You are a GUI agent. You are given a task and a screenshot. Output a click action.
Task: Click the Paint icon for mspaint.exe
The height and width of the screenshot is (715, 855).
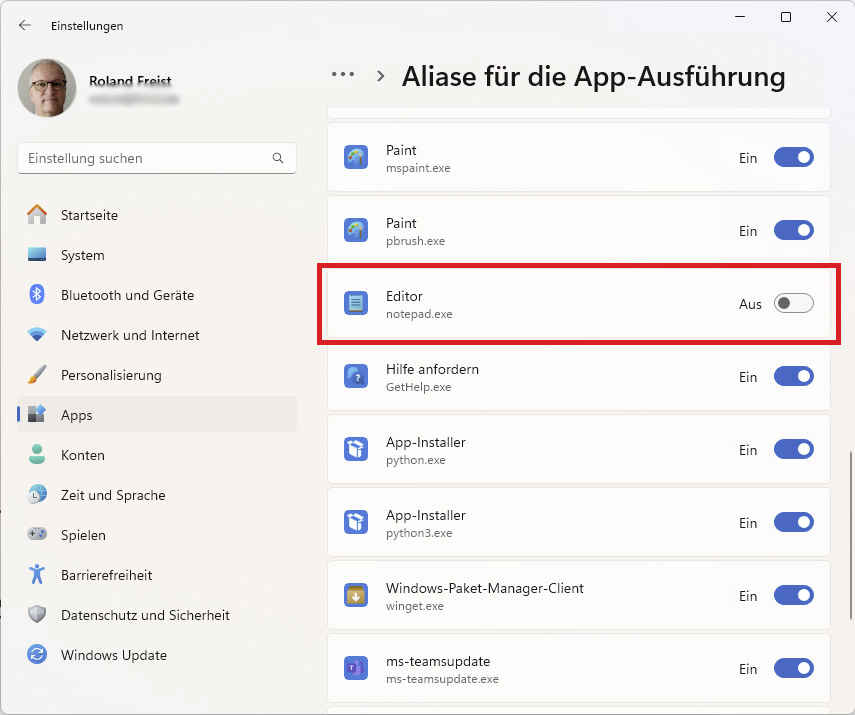point(356,158)
